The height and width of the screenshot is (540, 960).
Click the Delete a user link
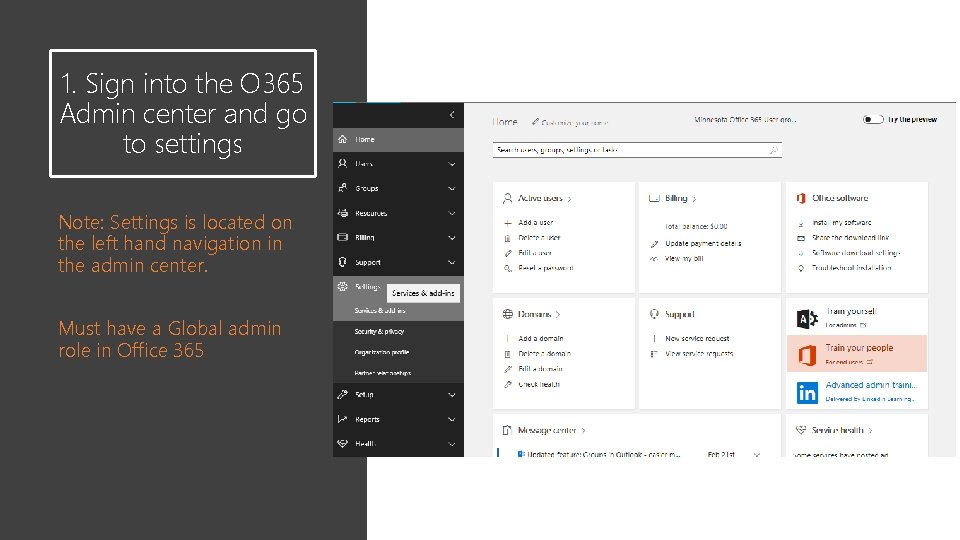pyautogui.click(x=539, y=238)
